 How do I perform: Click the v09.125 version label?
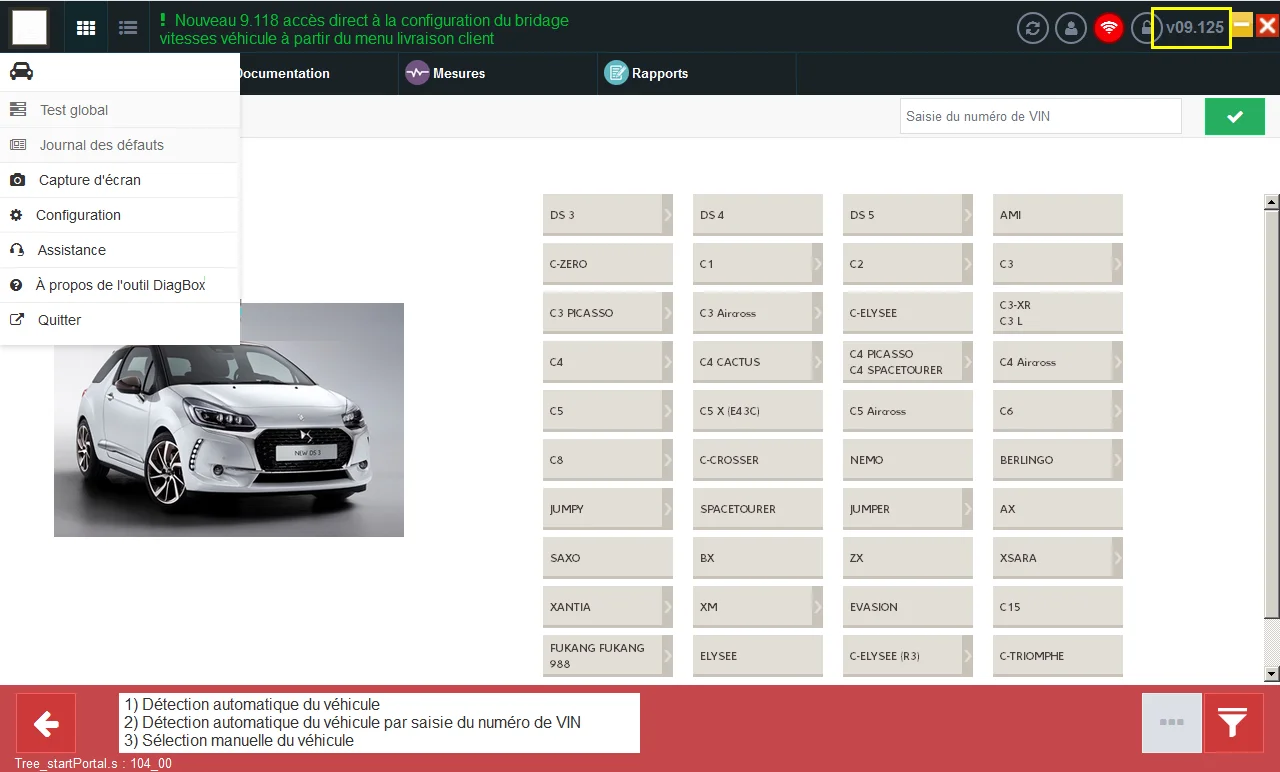coord(1195,27)
